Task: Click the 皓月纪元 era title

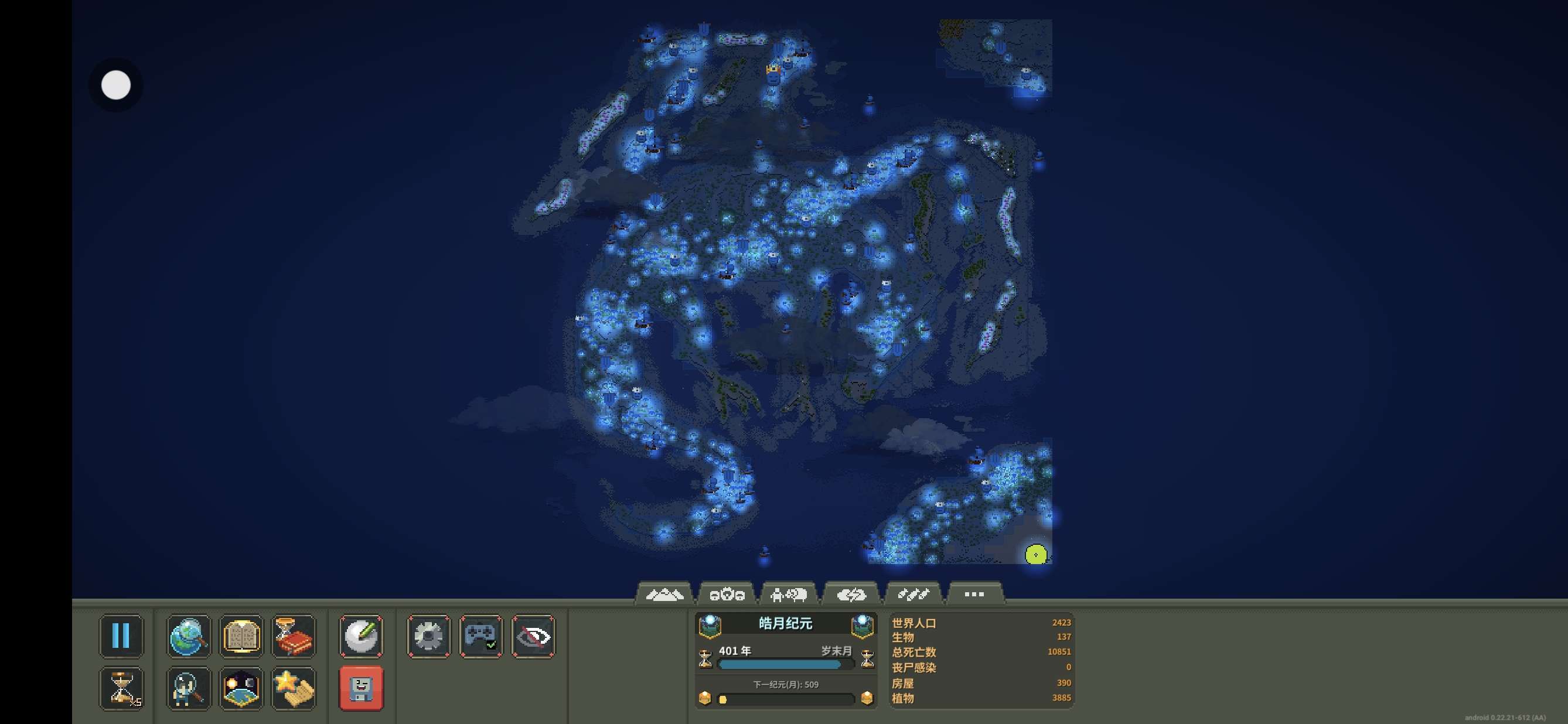Action: coord(785,623)
